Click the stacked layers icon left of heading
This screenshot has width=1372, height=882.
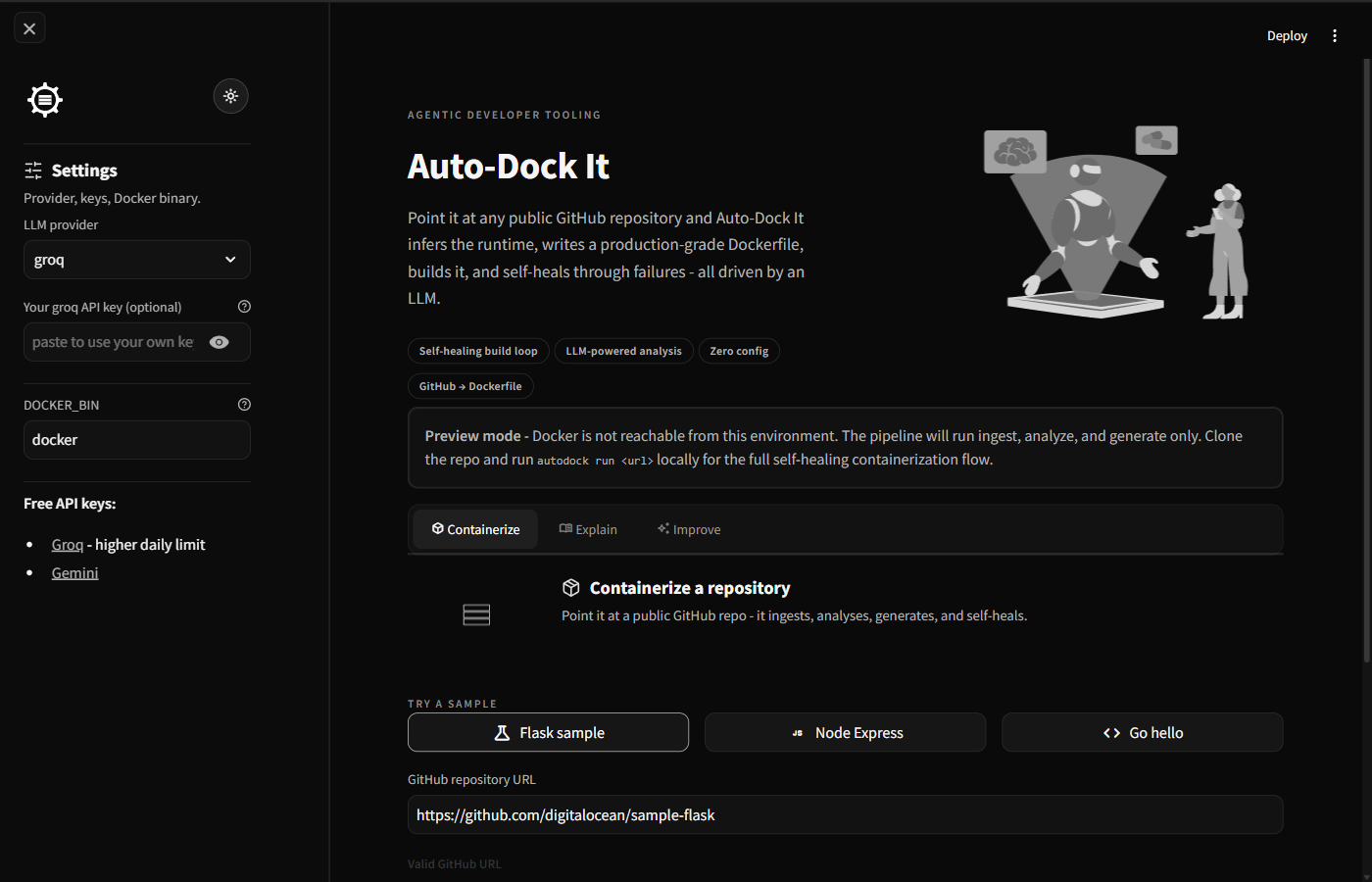point(476,614)
